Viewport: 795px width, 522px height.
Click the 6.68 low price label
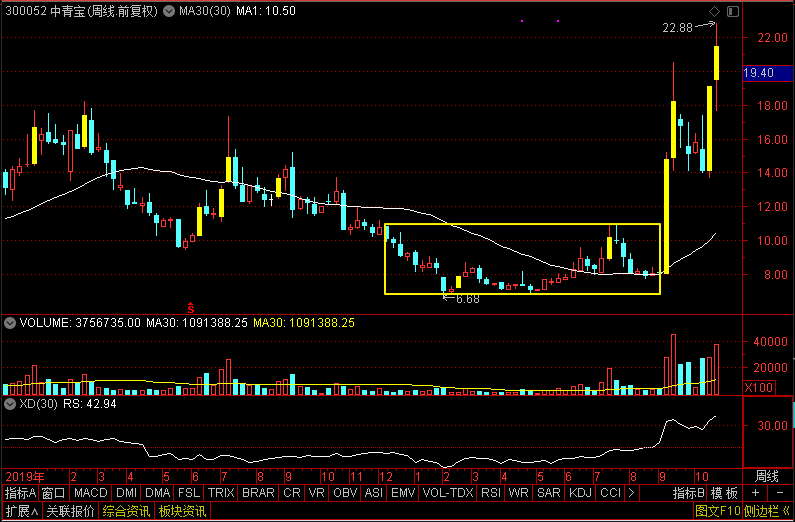(467, 299)
